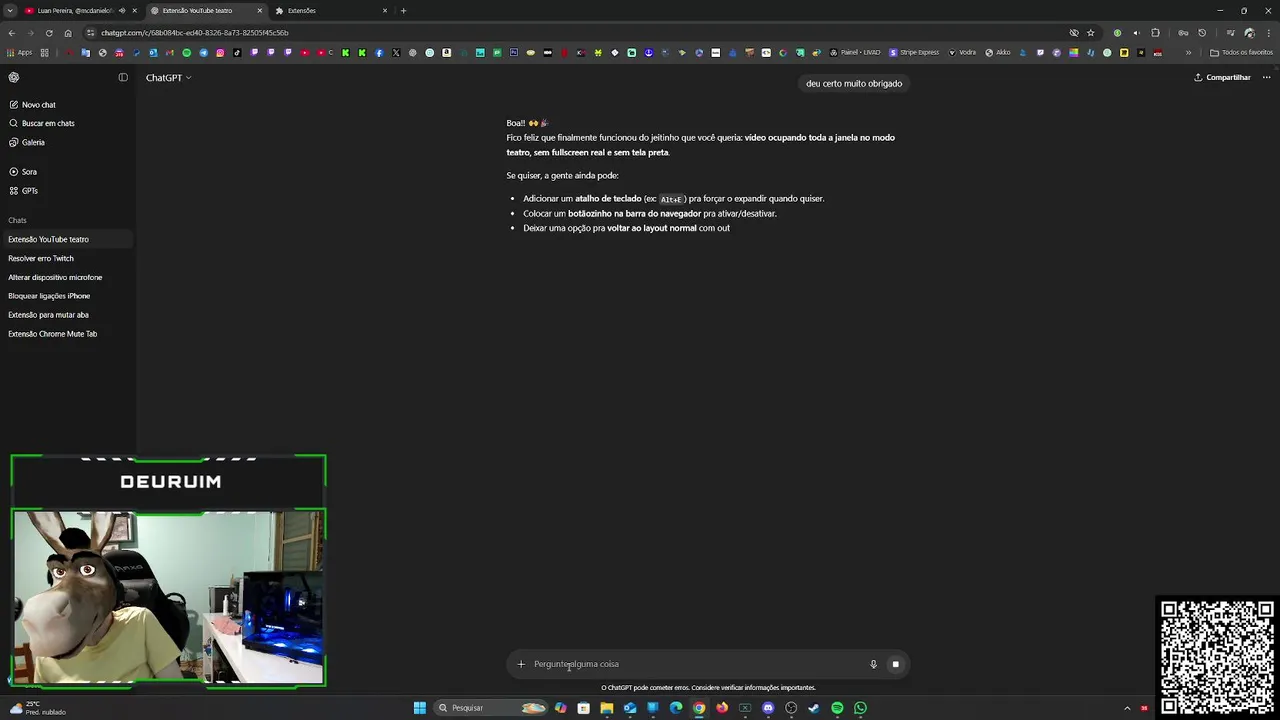The image size is (1280, 720).
Task: Go back in browser history
Action: click(x=12, y=32)
